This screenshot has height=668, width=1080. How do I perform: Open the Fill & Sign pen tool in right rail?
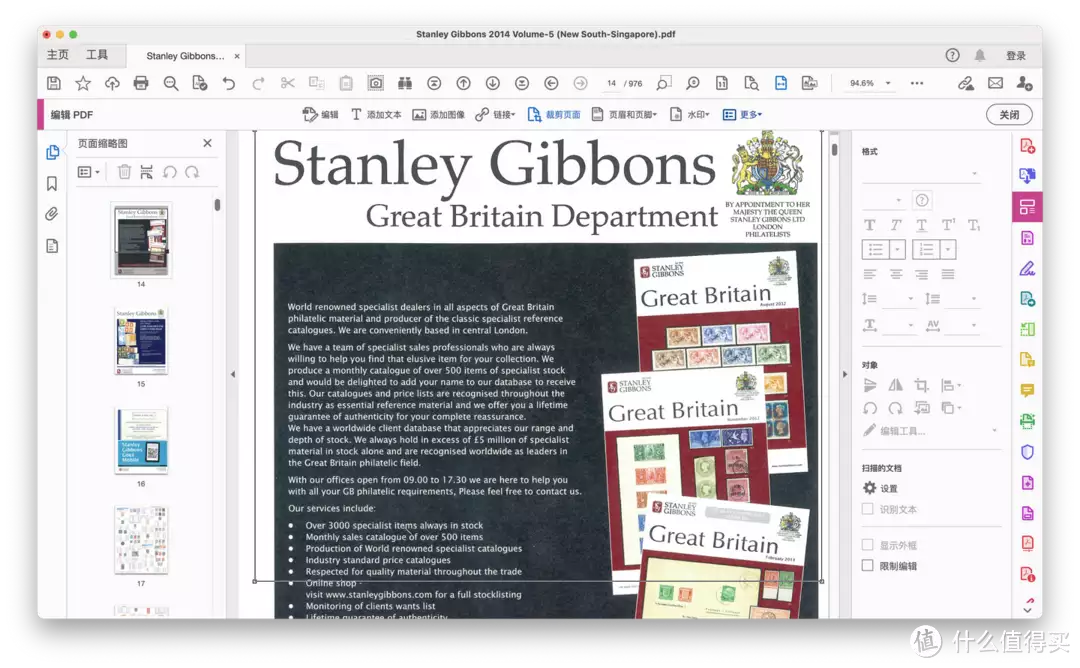click(1027, 269)
